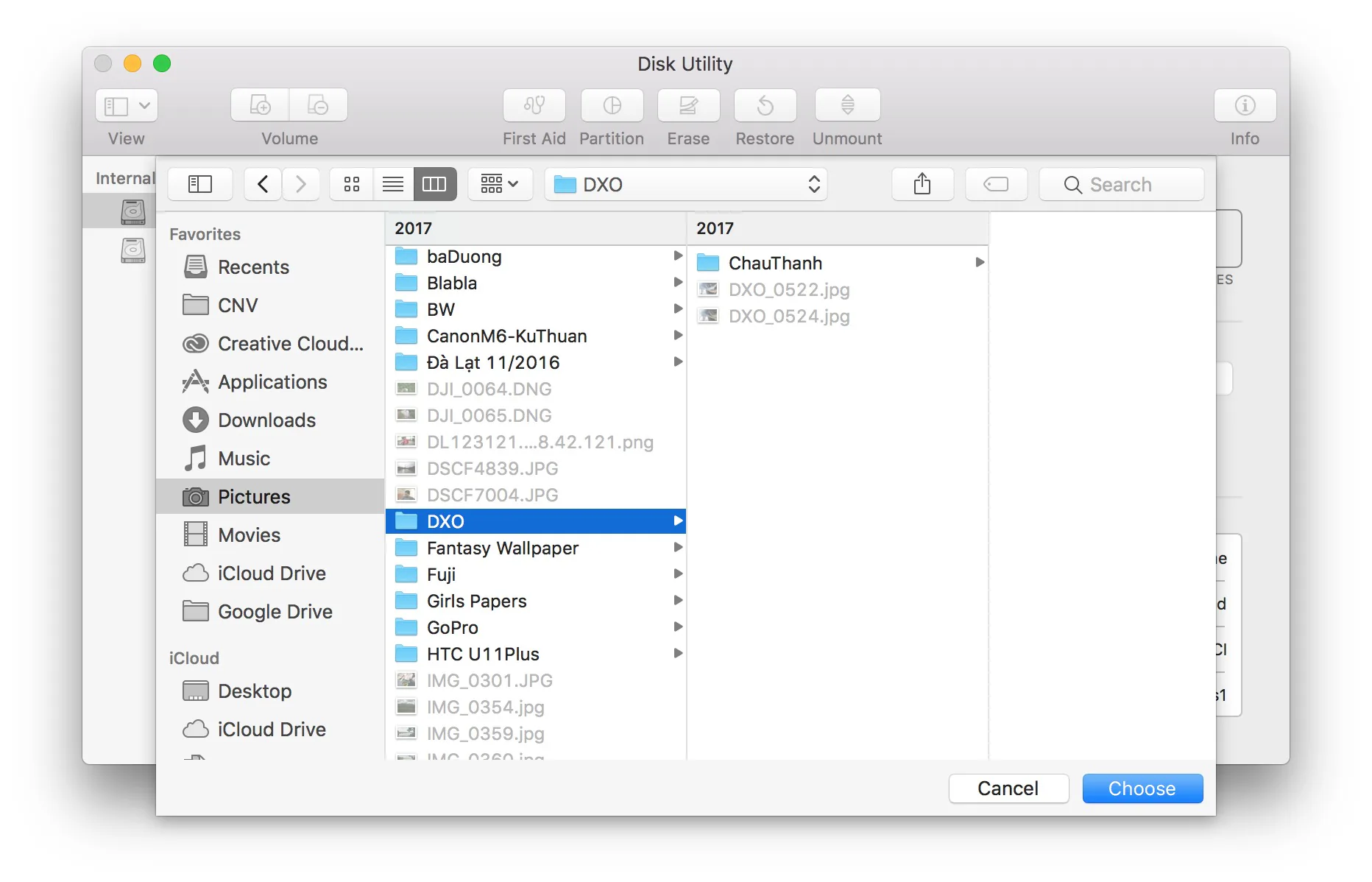Screen dimensions: 1372x882
Task: Click the Choose button
Action: click(x=1142, y=788)
